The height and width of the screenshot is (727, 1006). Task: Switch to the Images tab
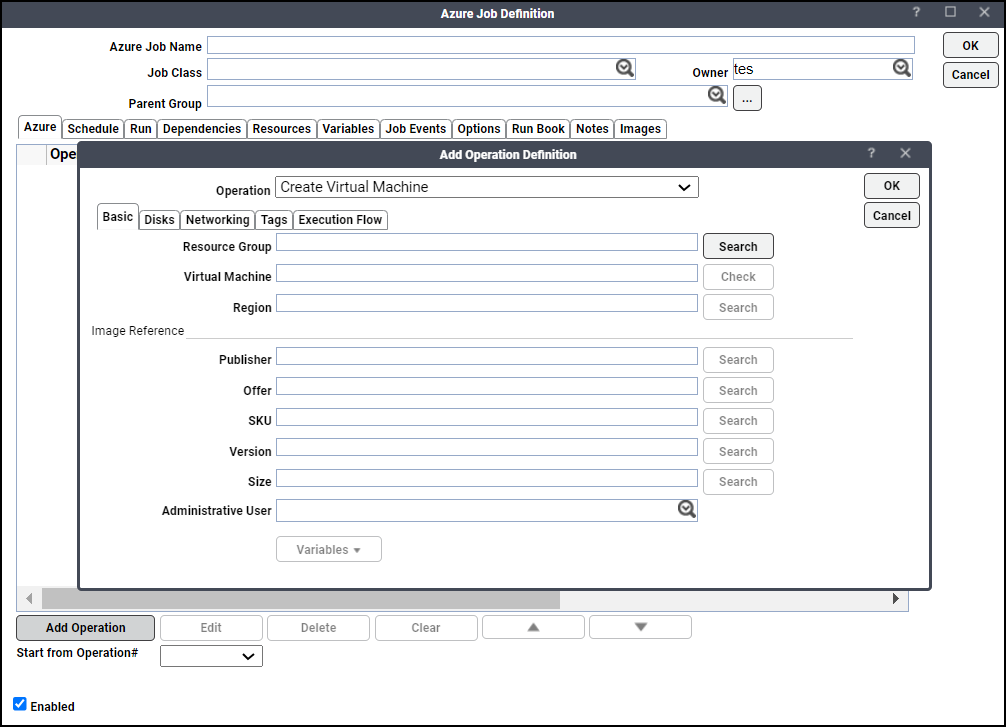pyautogui.click(x=640, y=129)
